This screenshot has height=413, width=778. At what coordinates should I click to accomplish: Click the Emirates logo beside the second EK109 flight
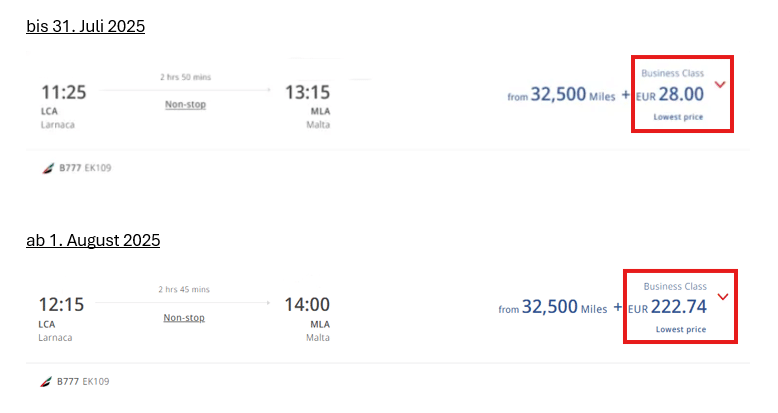coord(46,382)
